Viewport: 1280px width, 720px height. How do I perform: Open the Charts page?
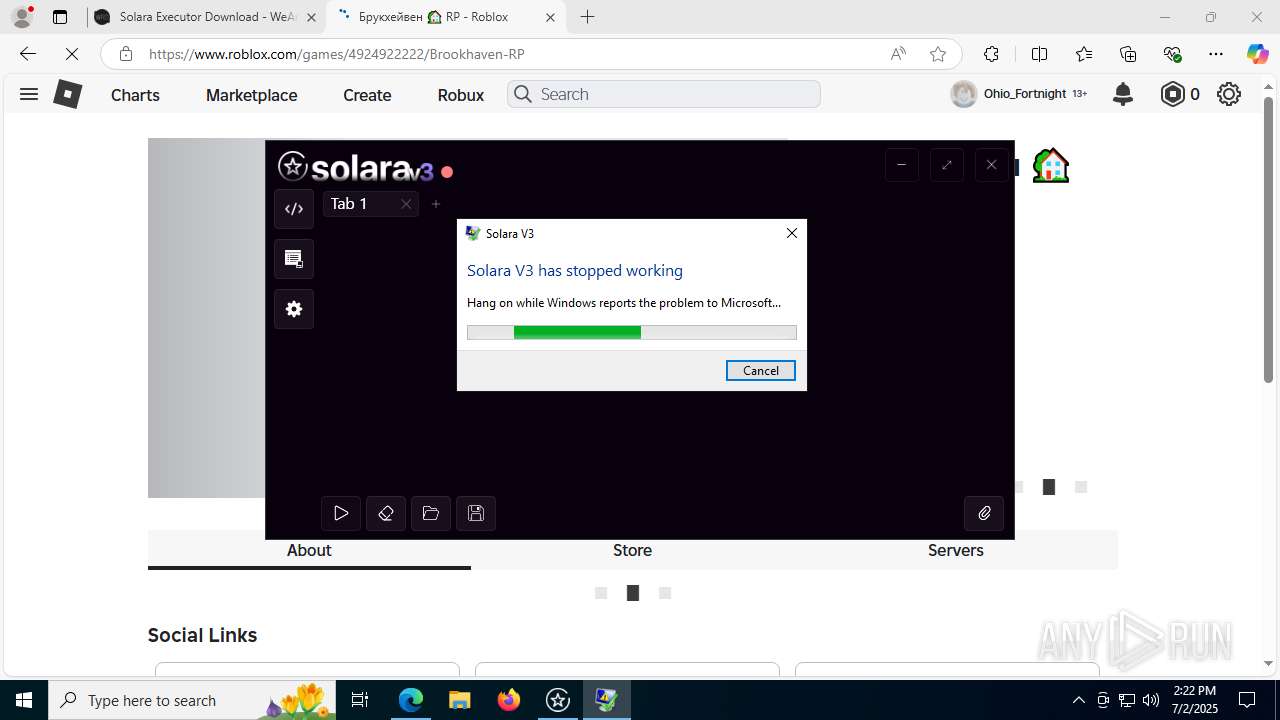(135, 95)
